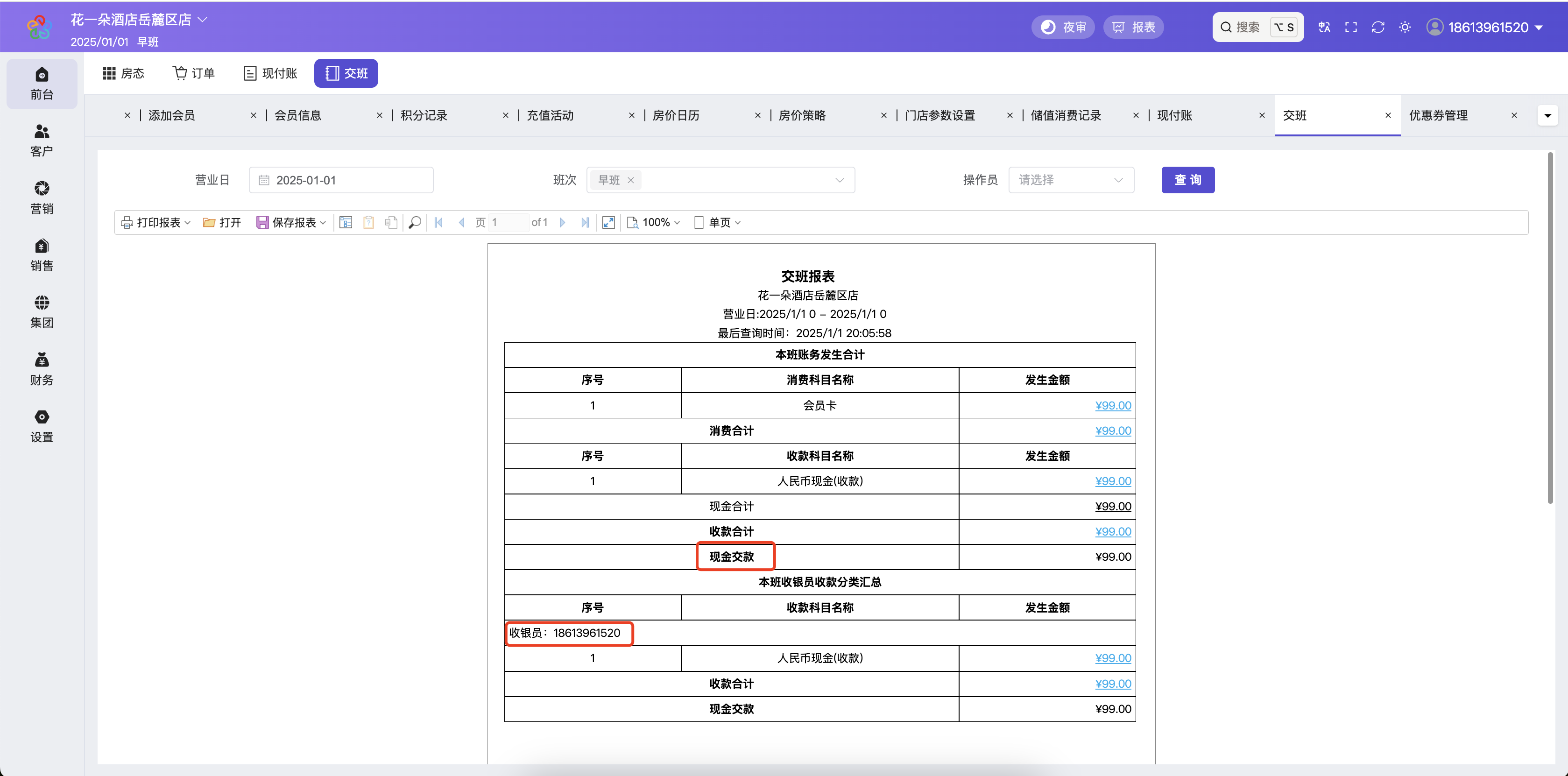Expand the 打印报表 print dropdown

(156, 223)
